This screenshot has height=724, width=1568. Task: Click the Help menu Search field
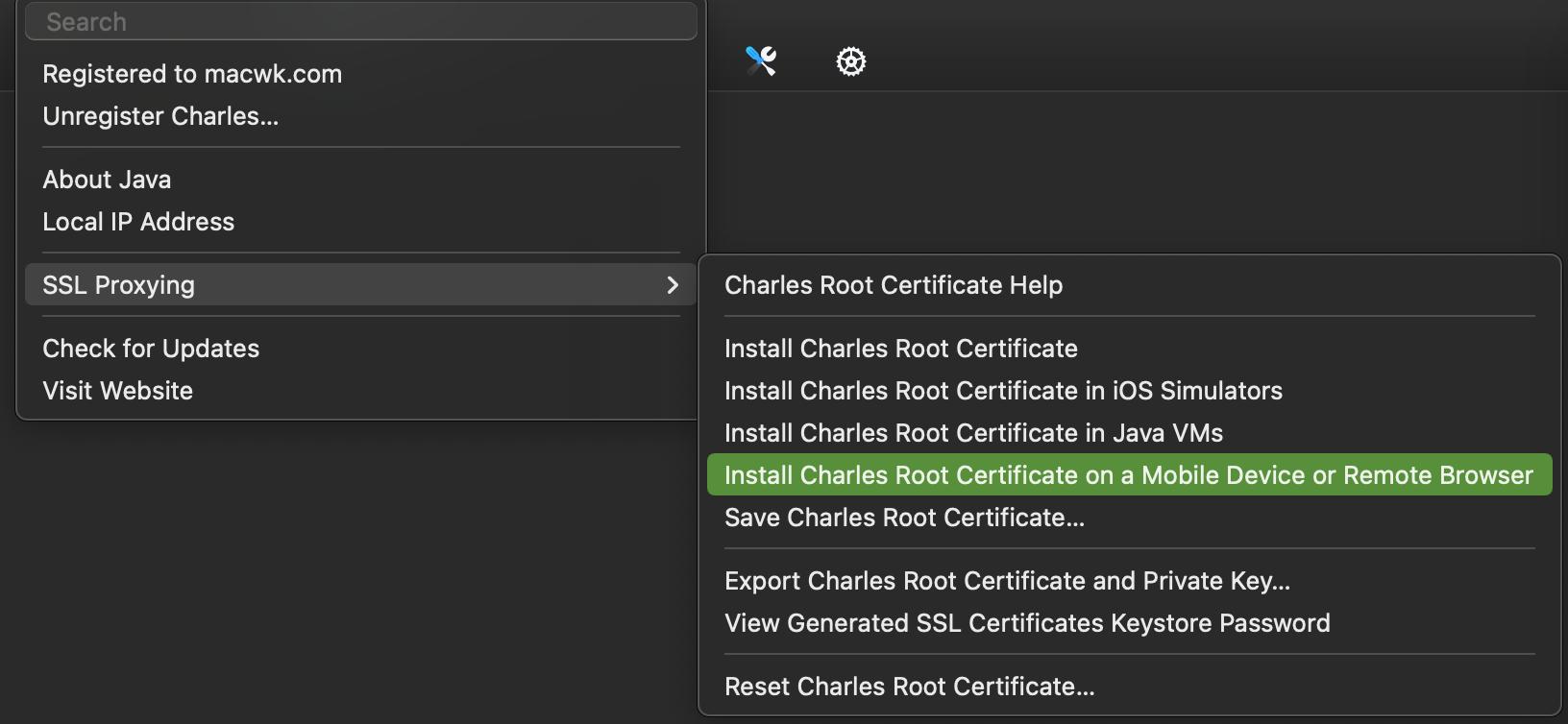pos(361,21)
